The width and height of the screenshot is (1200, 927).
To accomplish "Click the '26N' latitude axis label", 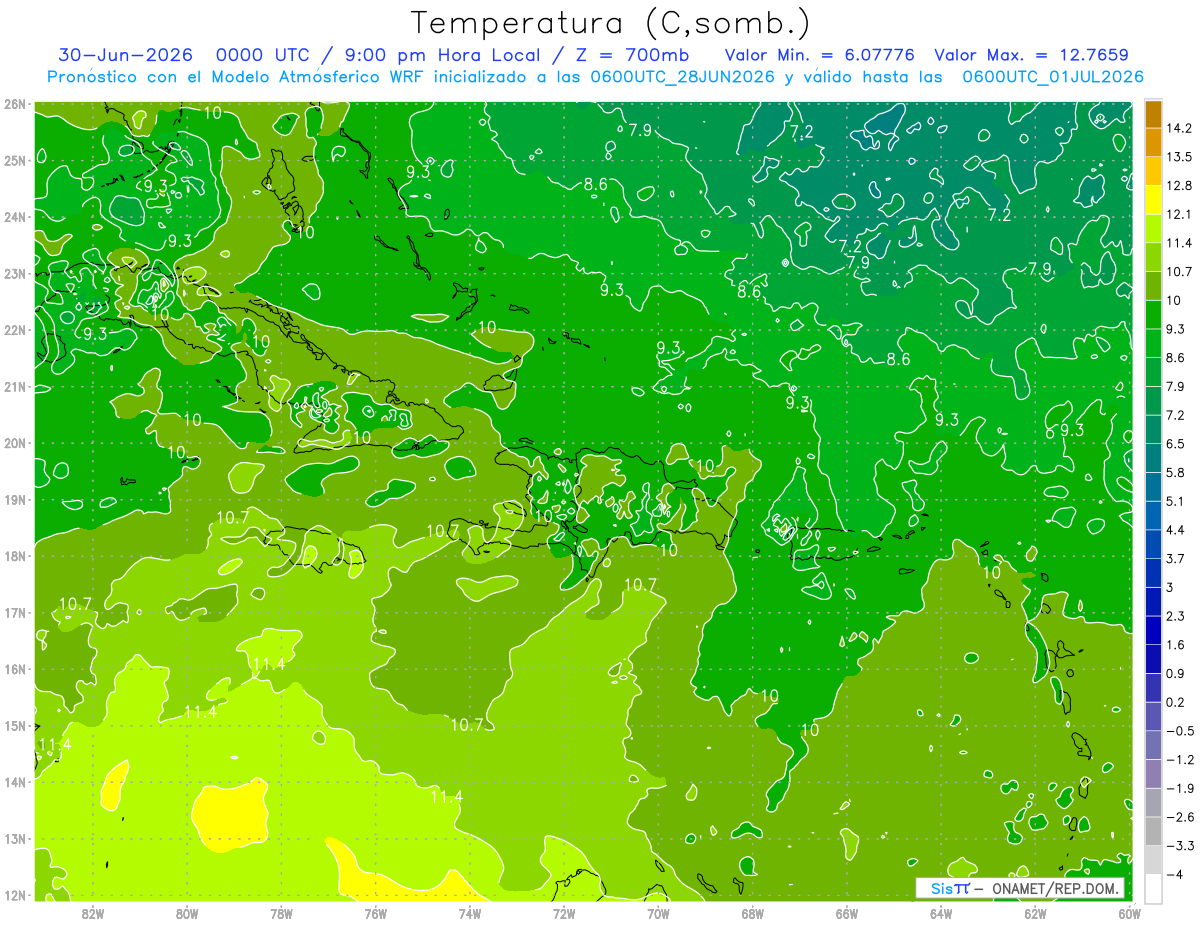I will [x=14, y=104].
